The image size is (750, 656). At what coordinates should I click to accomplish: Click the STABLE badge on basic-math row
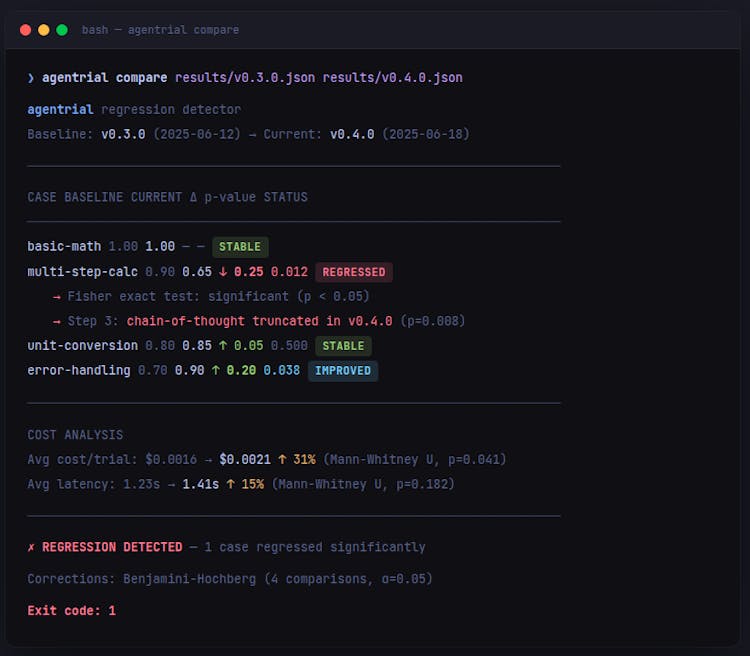[240, 247]
